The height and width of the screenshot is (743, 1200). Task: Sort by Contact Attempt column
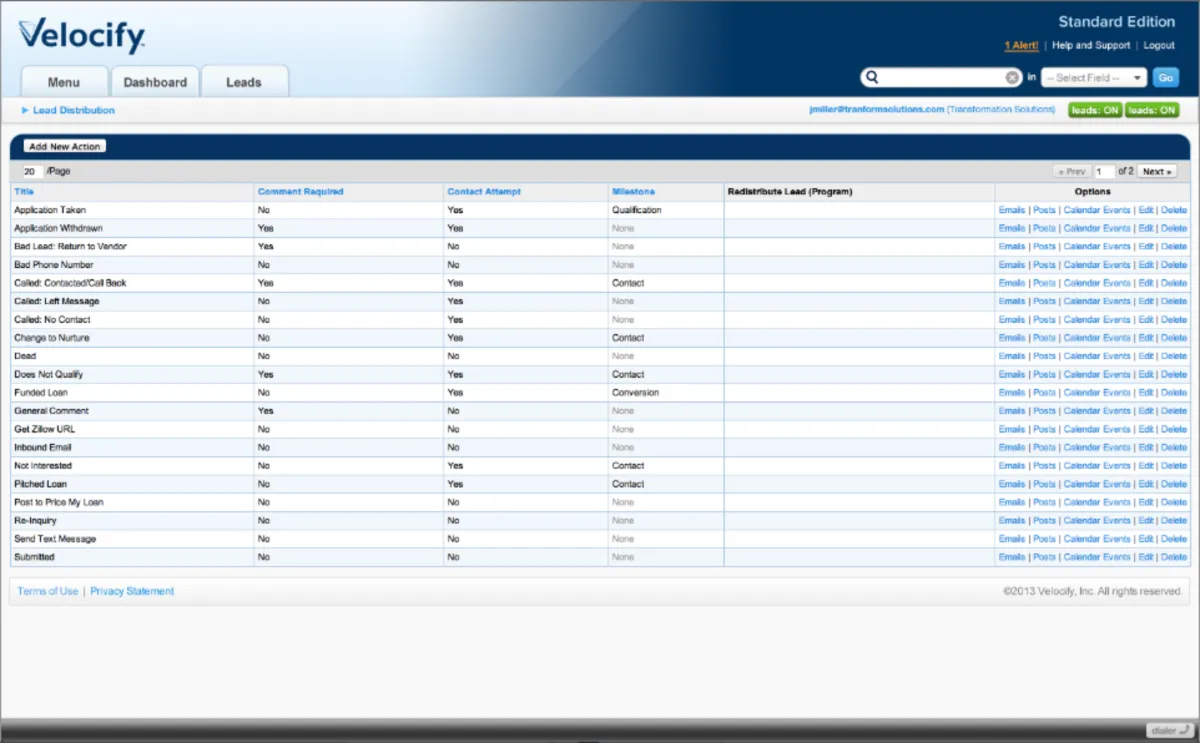[484, 191]
